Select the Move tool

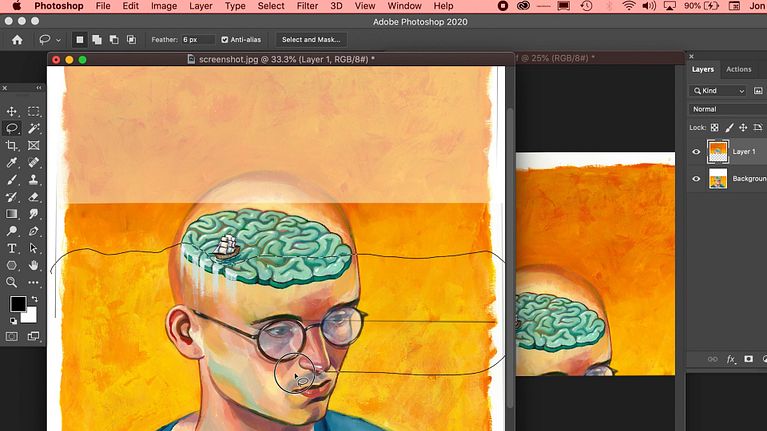[12, 111]
